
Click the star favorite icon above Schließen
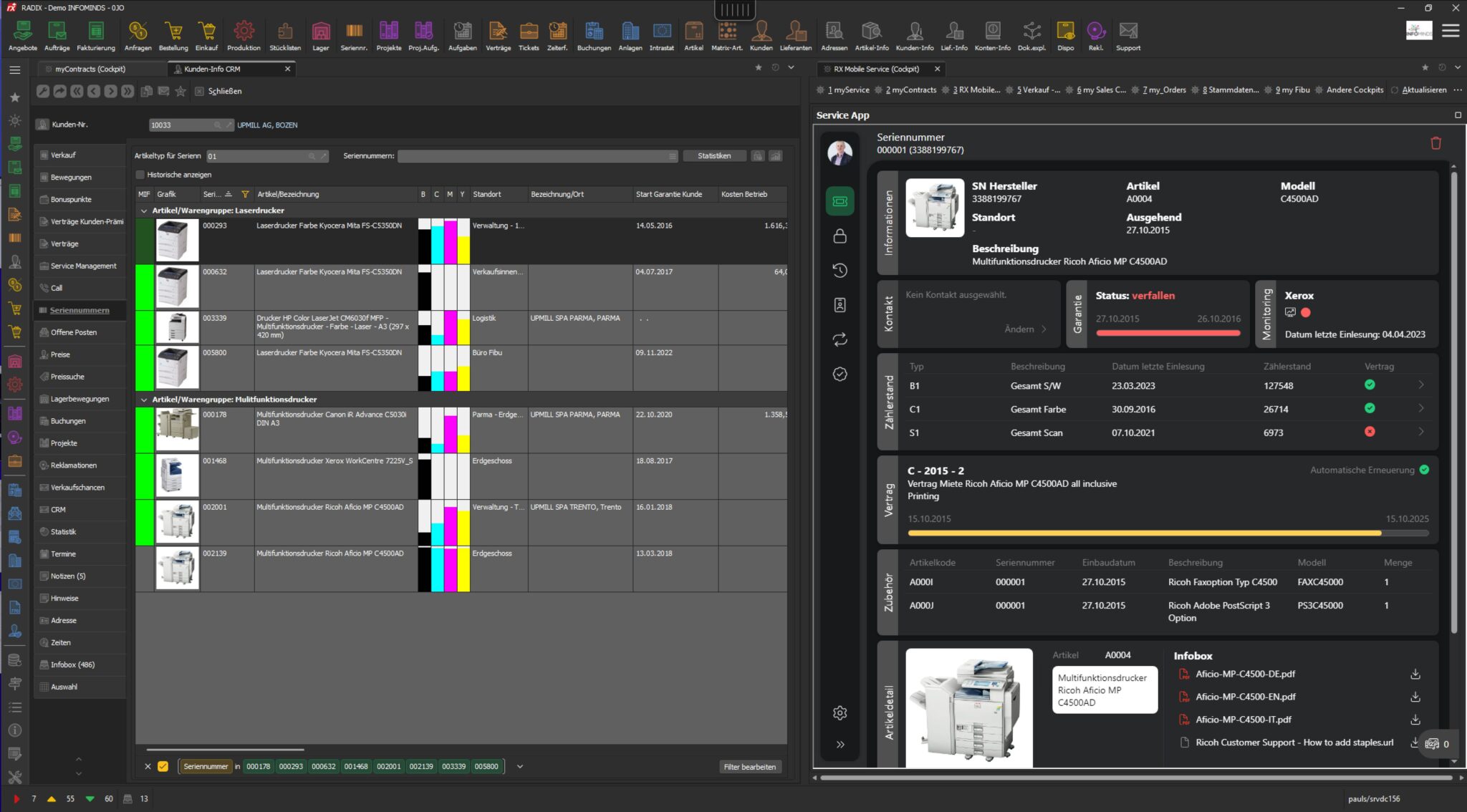181,91
